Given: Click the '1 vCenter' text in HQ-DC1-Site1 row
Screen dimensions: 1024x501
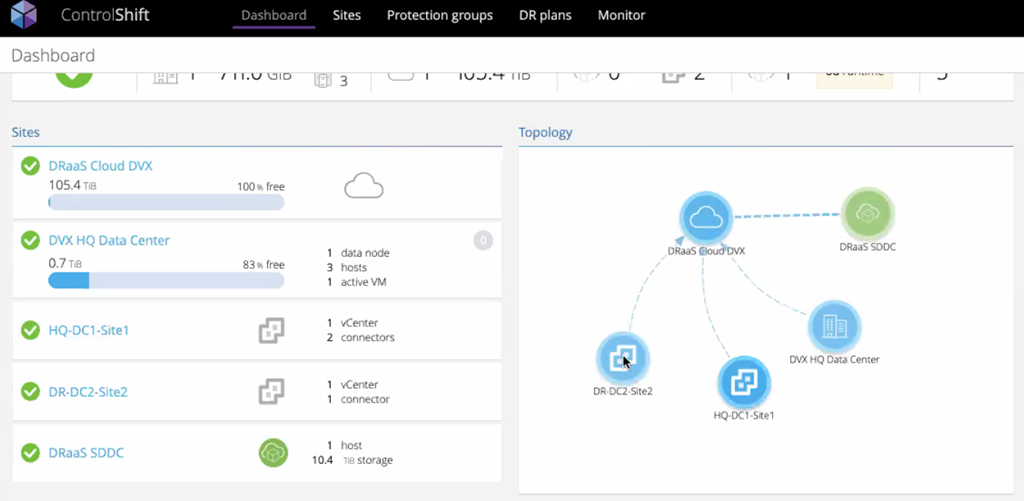Looking at the screenshot, I should (x=352, y=323).
